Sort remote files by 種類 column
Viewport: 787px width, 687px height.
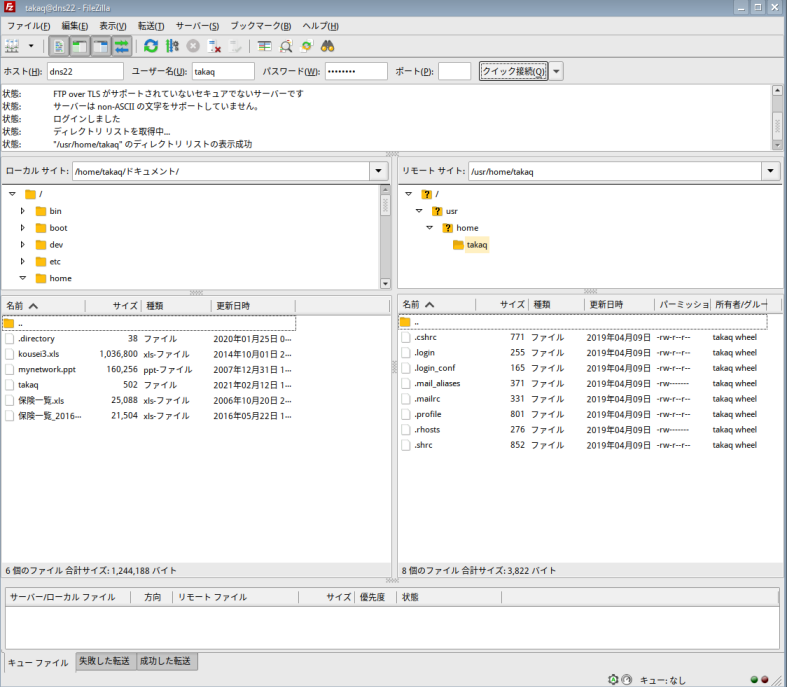point(556,305)
